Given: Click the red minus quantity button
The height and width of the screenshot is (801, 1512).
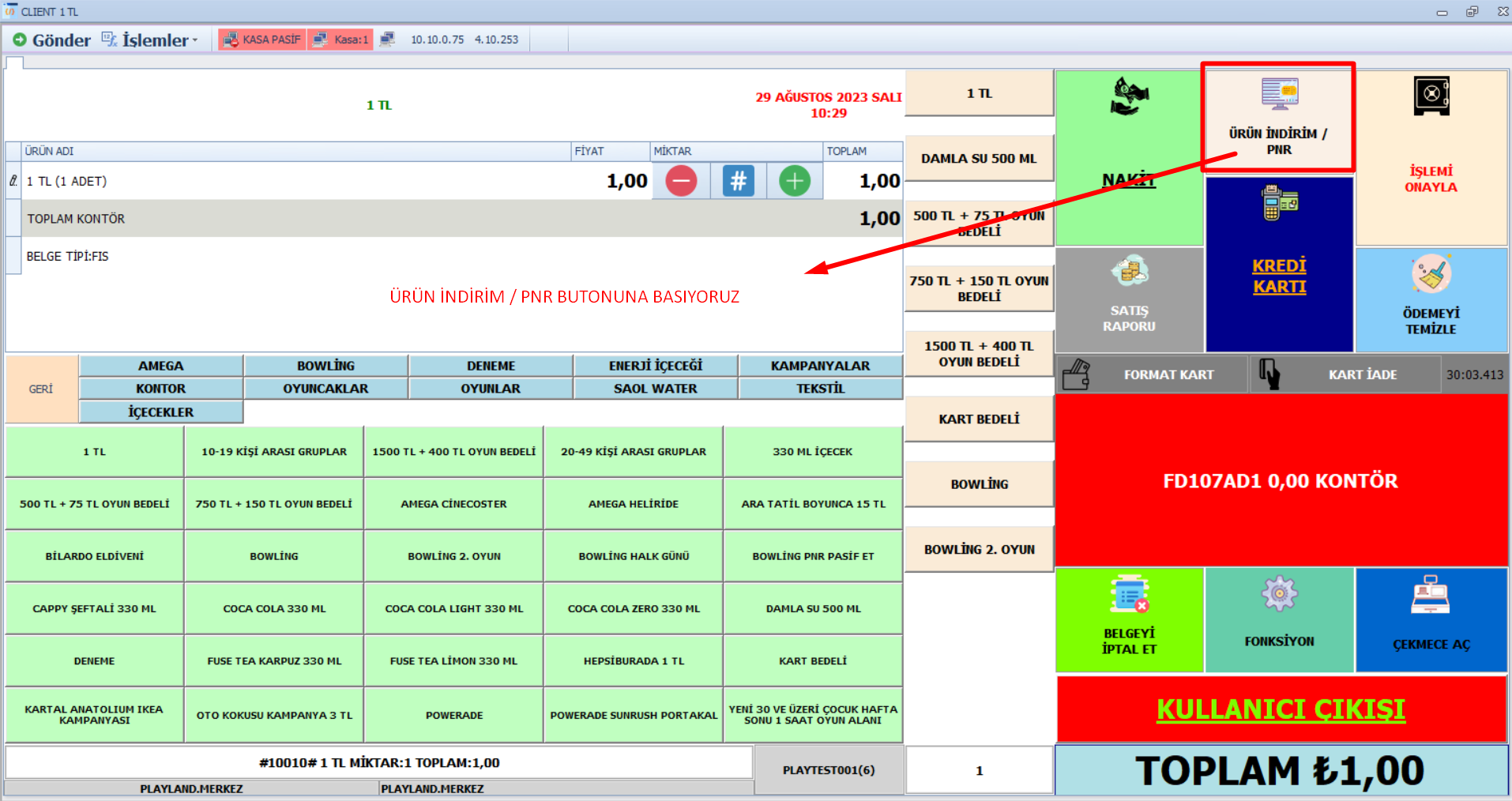Looking at the screenshot, I should (681, 181).
